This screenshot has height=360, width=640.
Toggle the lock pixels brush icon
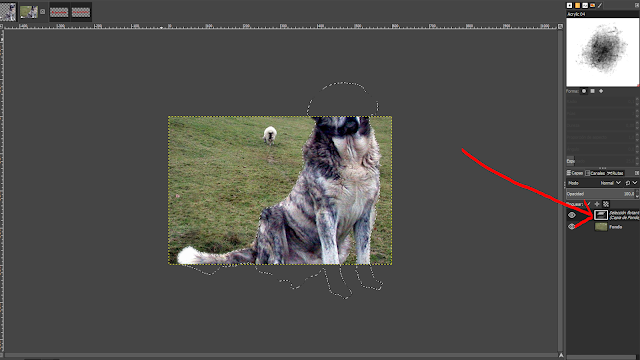tap(588, 204)
